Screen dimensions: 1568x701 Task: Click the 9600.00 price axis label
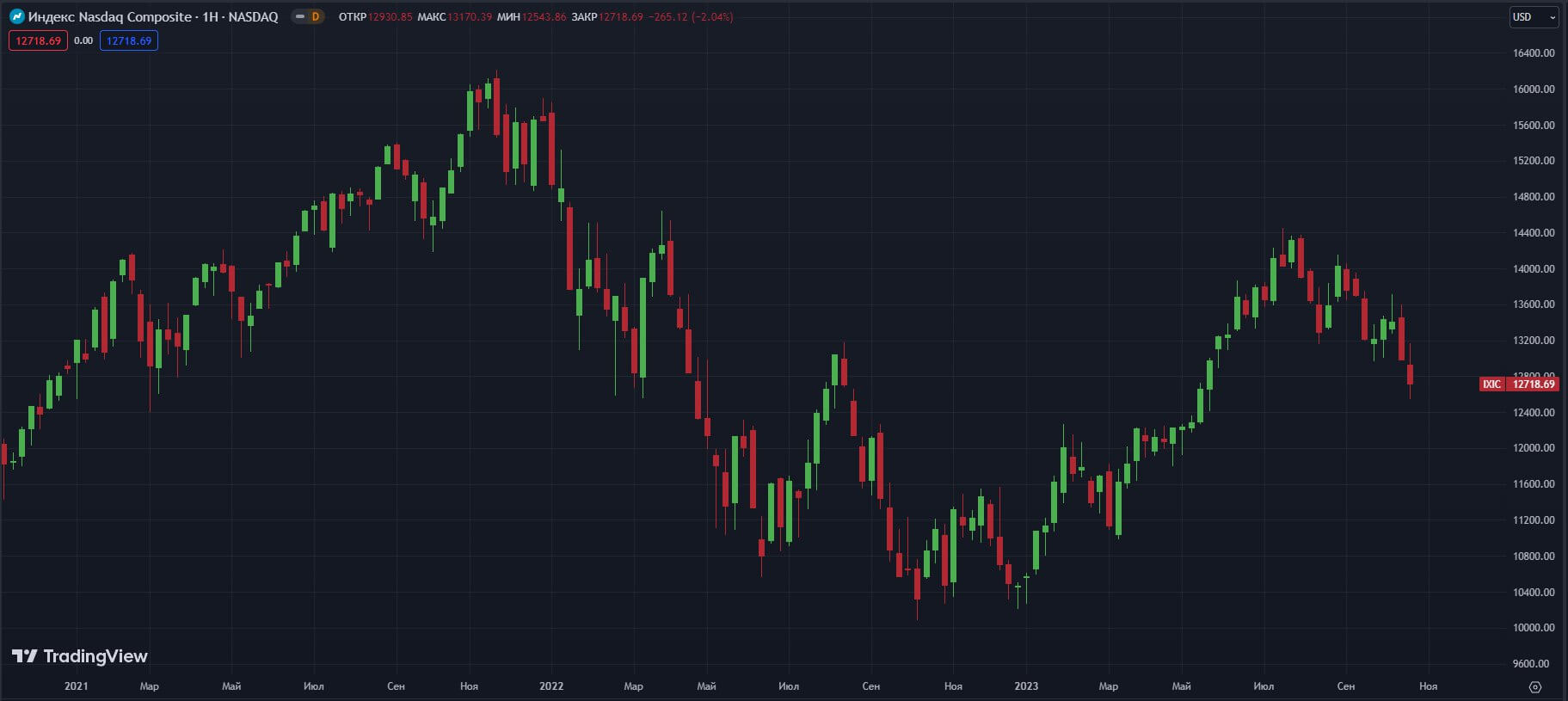[1531, 664]
